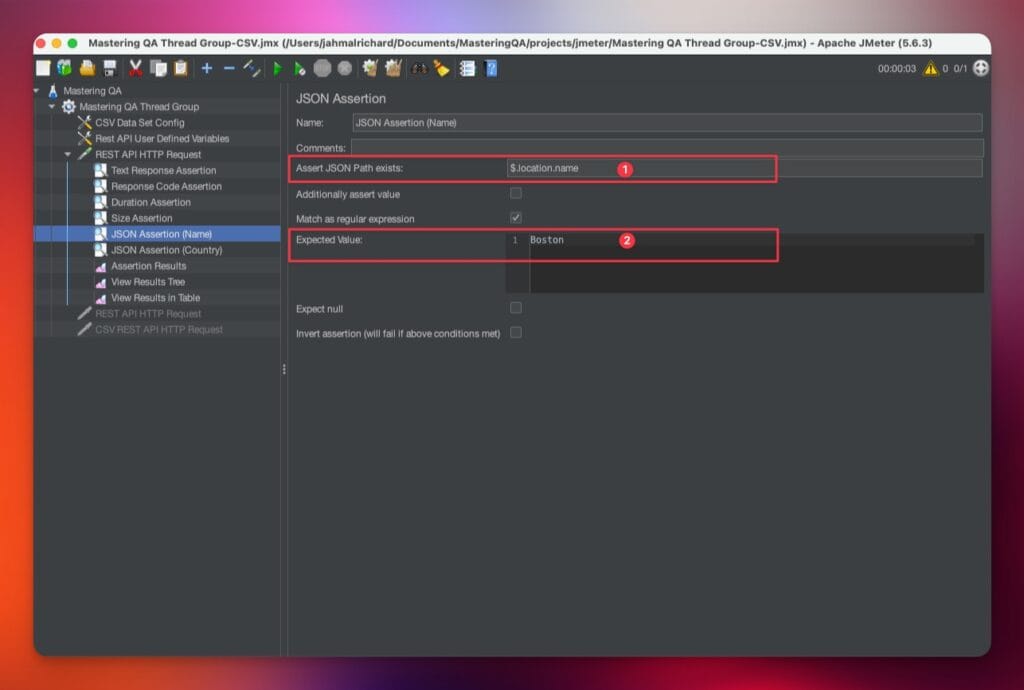Open Assertion Results listener
The height and width of the screenshot is (690, 1024).
[x=148, y=266]
